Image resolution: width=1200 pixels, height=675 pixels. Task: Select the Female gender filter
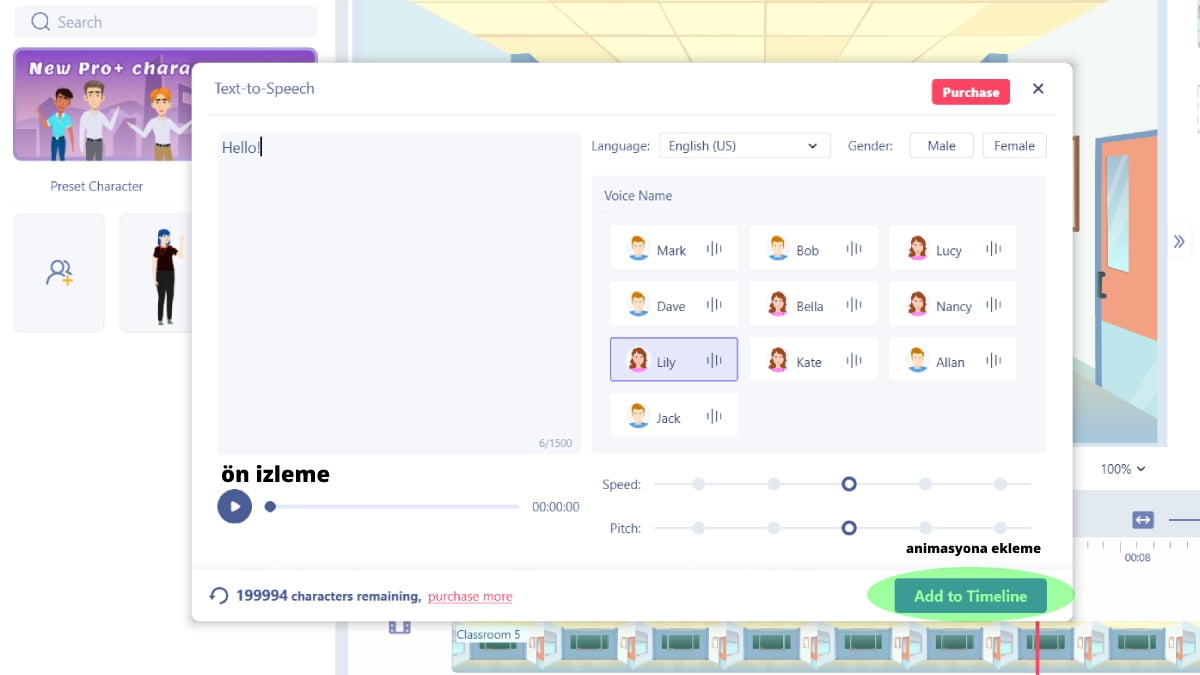tap(1014, 146)
